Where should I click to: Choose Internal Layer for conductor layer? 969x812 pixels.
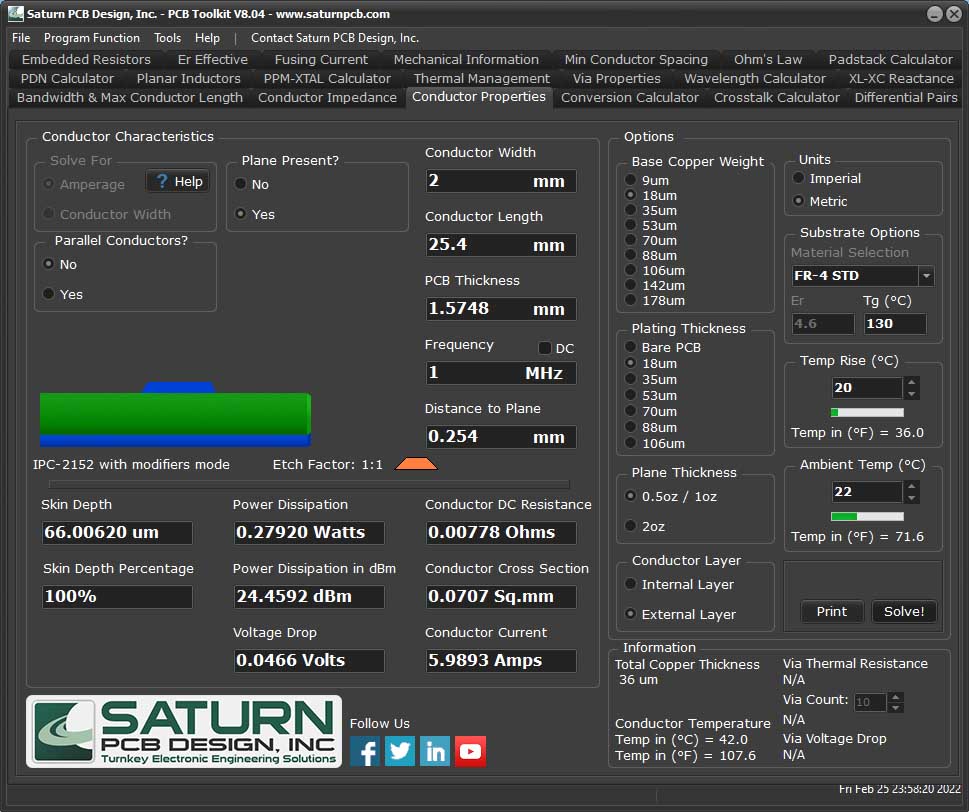click(x=631, y=584)
